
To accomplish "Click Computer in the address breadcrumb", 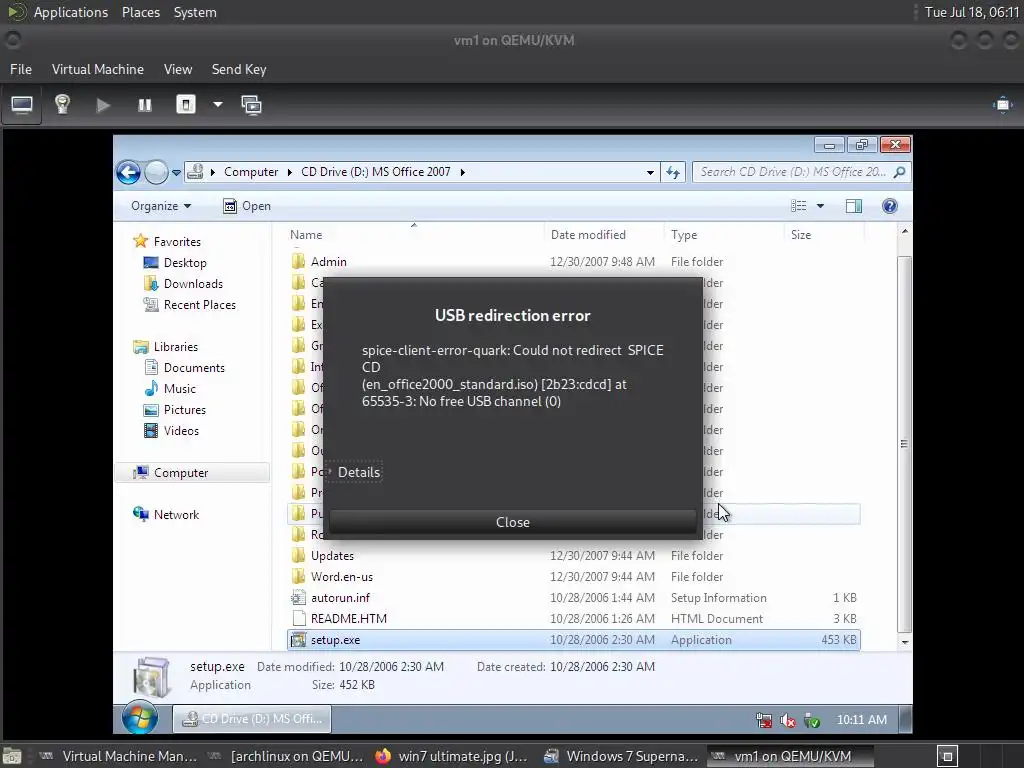I will pyautogui.click(x=251, y=172).
